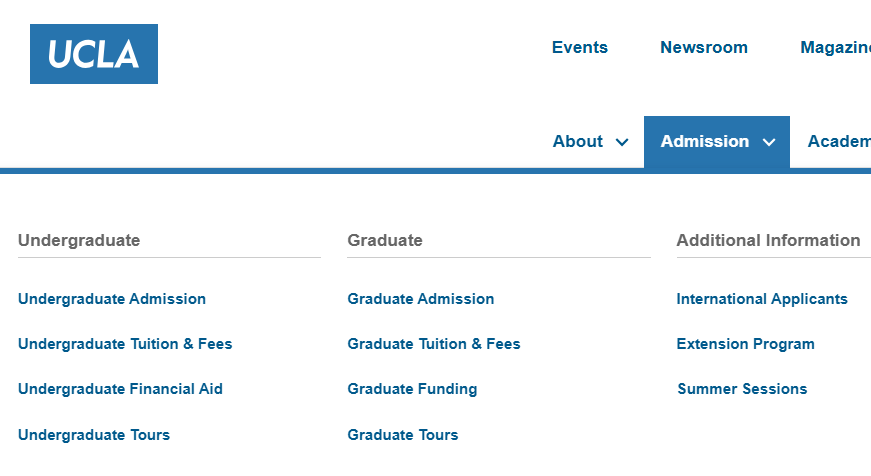The image size is (871, 476).
Task: Go to Graduate Tours
Action: (x=403, y=435)
